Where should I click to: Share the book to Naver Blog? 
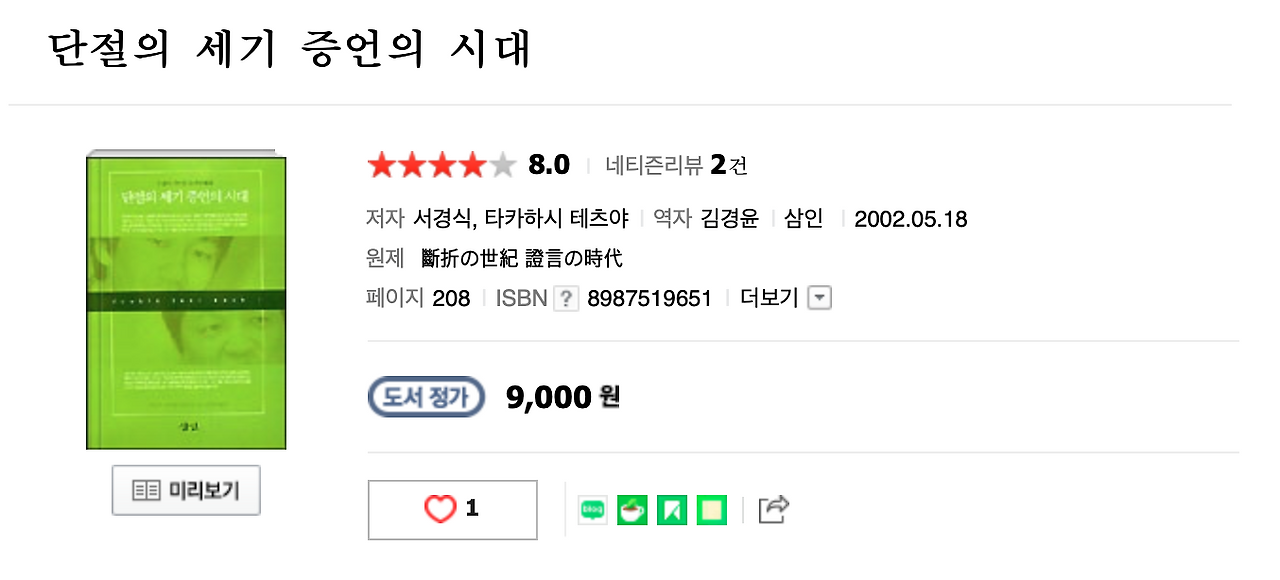click(591, 509)
